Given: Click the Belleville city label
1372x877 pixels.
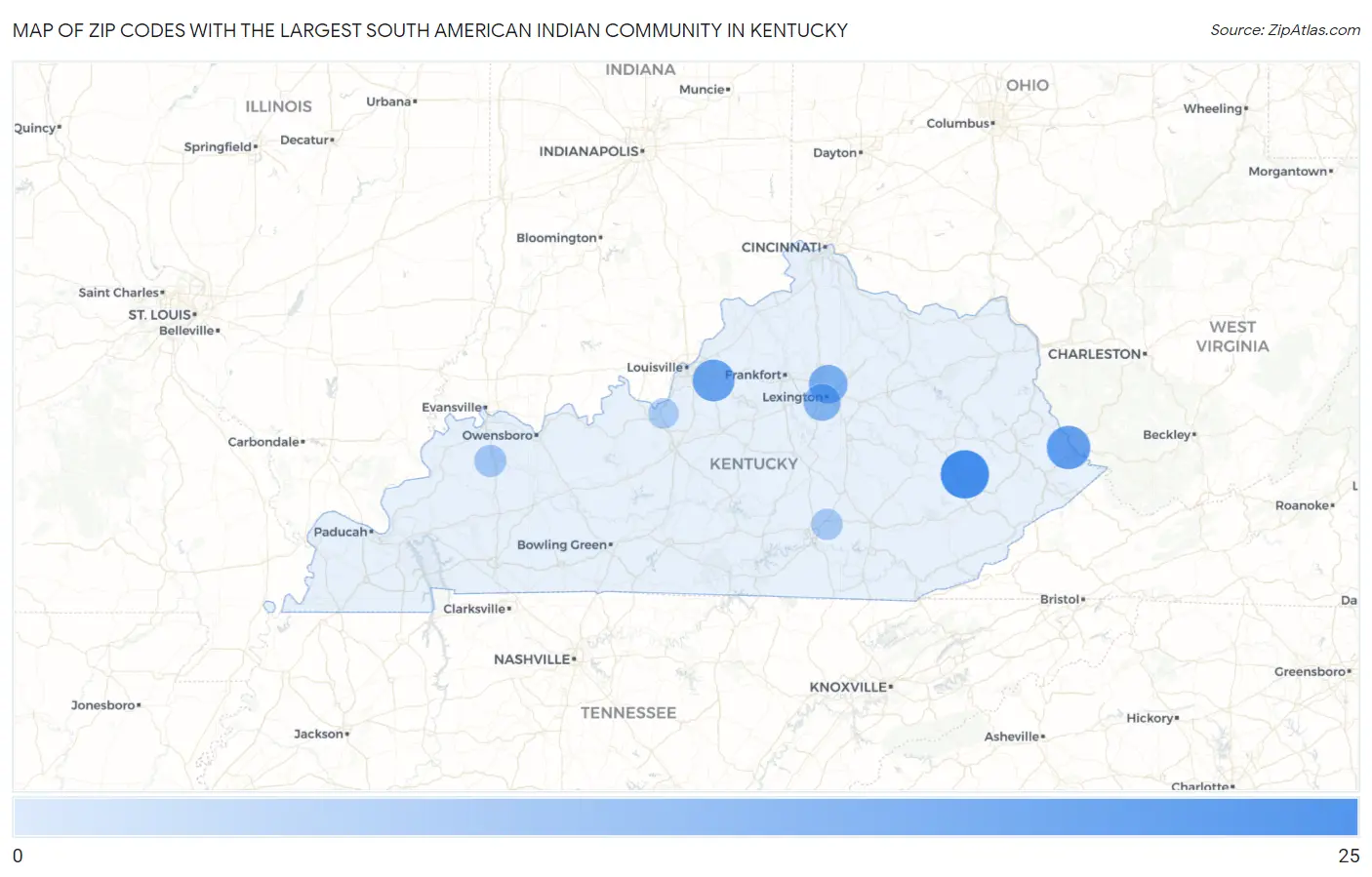Looking at the screenshot, I should coord(187,331).
